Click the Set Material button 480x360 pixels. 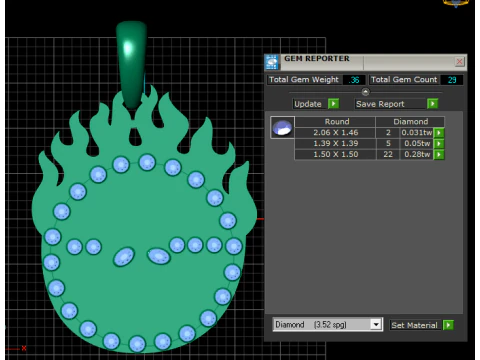click(x=414, y=325)
